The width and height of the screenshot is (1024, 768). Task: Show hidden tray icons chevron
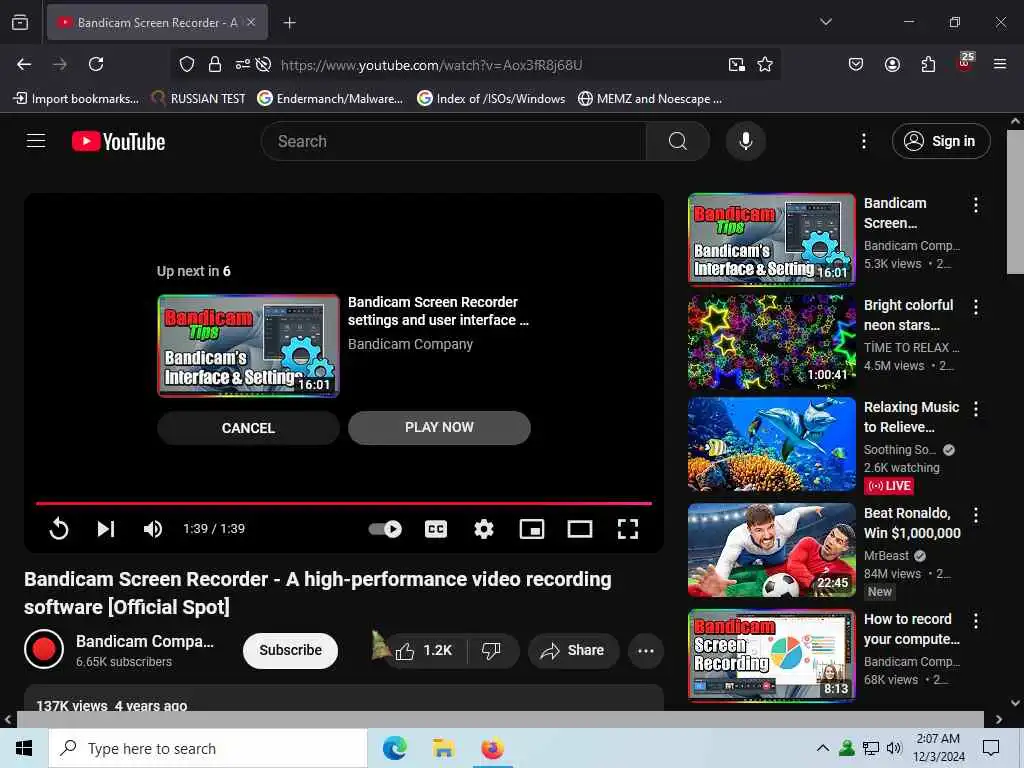click(x=823, y=748)
